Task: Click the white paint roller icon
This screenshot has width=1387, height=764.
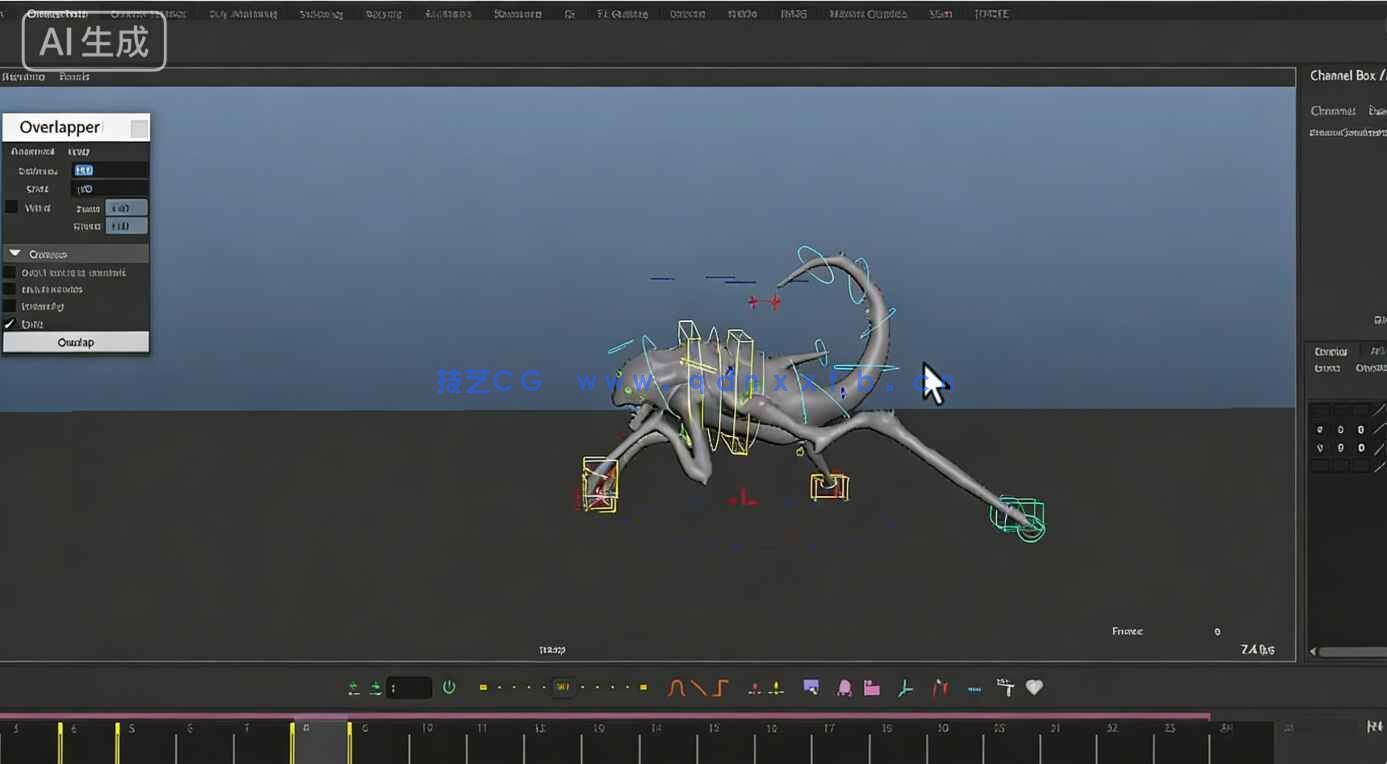Action: pyautogui.click(x=1006, y=687)
